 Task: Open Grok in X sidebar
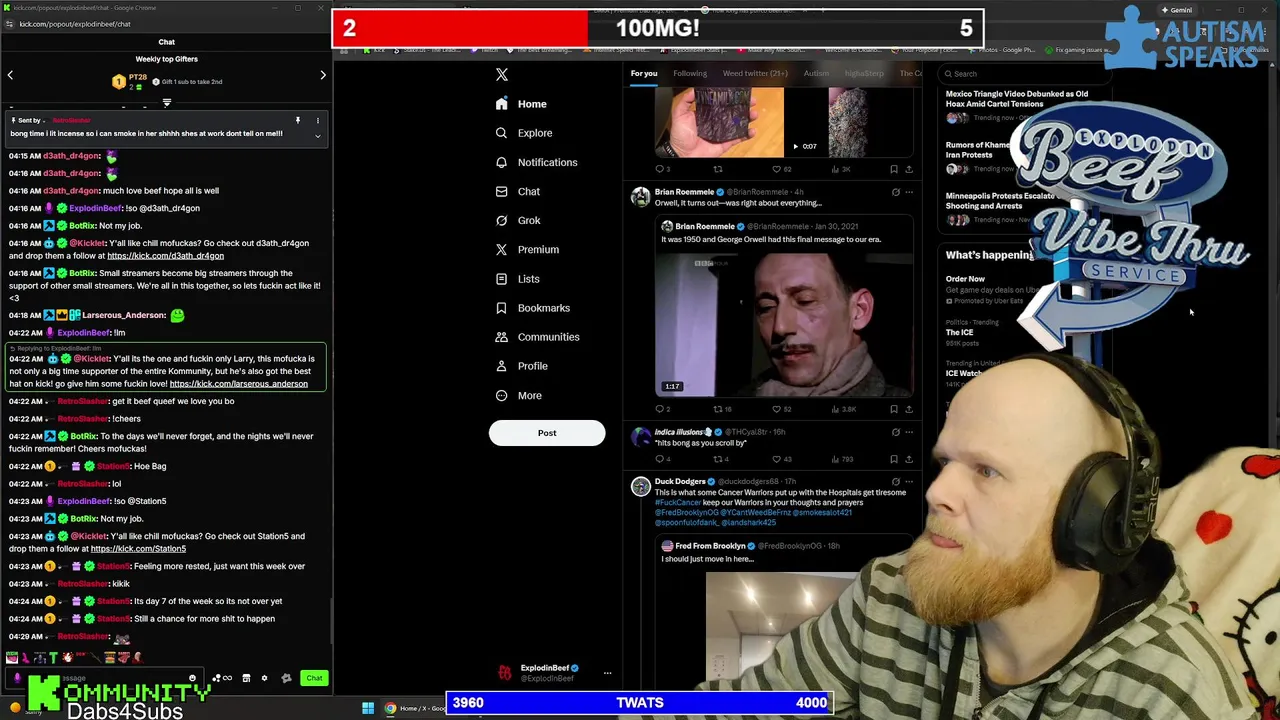click(x=518, y=220)
